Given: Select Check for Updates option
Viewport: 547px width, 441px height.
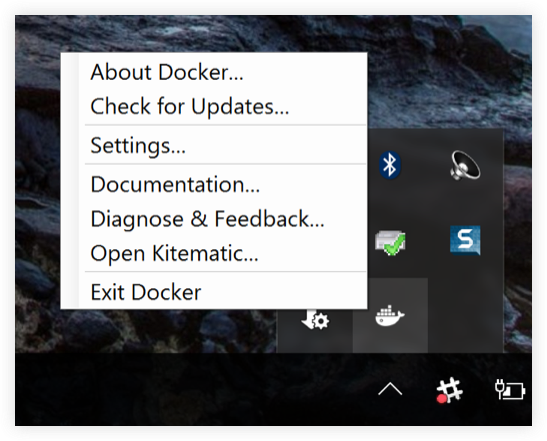Looking at the screenshot, I should (214, 106).
